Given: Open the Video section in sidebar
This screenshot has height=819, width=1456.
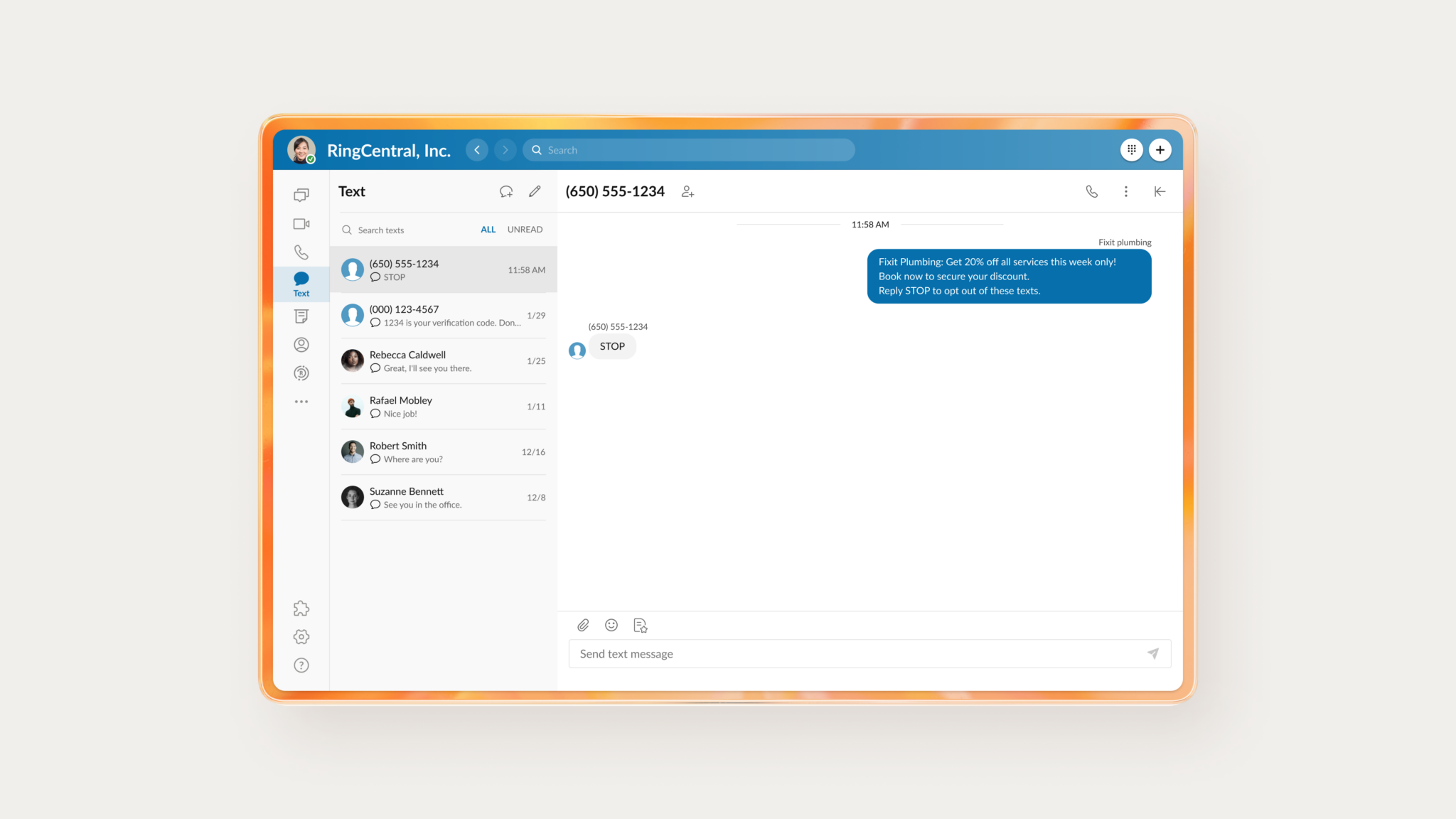Looking at the screenshot, I should (x=301, y=224).
